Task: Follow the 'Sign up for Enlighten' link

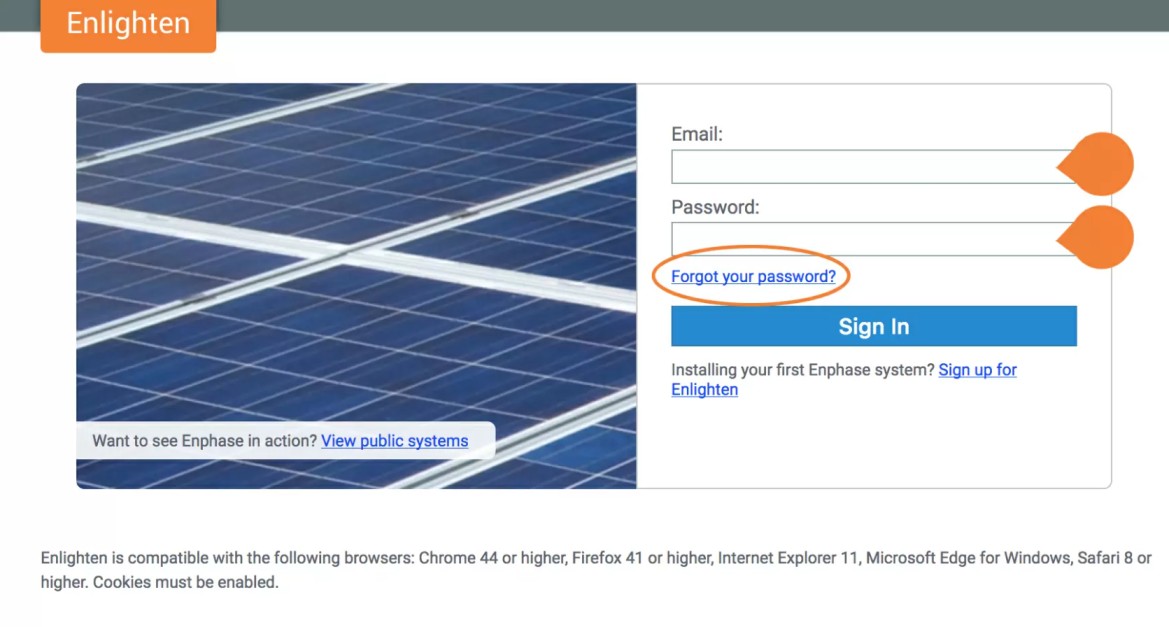Action: pyautogui.click(x=977, y=370)
